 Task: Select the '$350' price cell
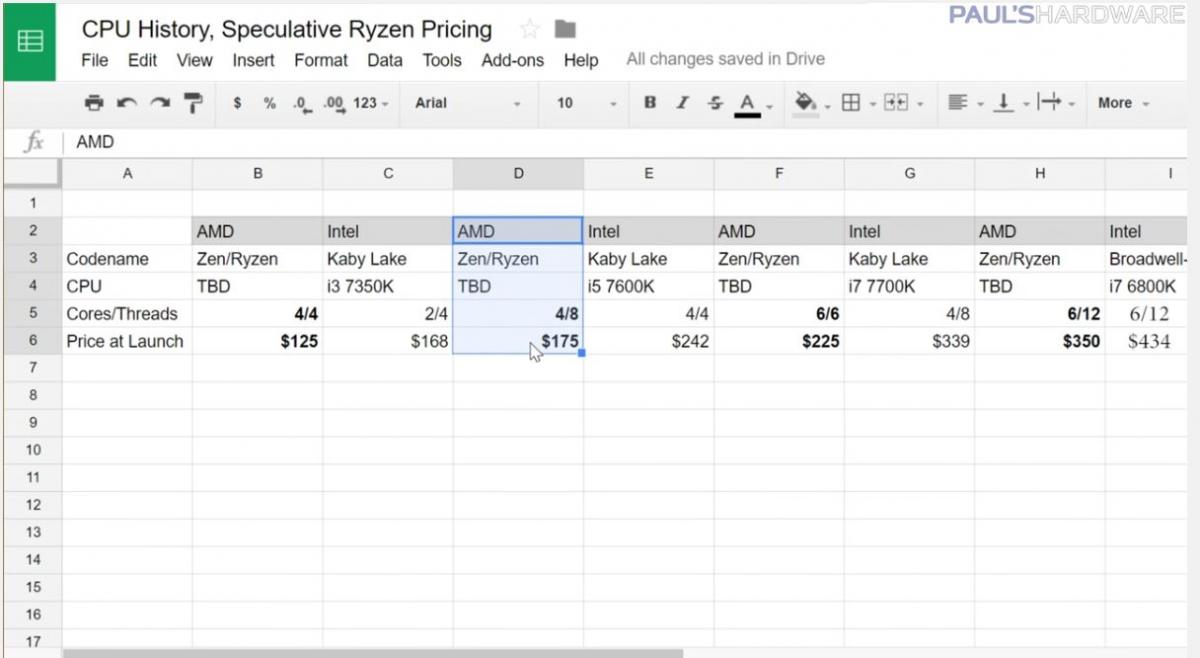point(1040,341)
